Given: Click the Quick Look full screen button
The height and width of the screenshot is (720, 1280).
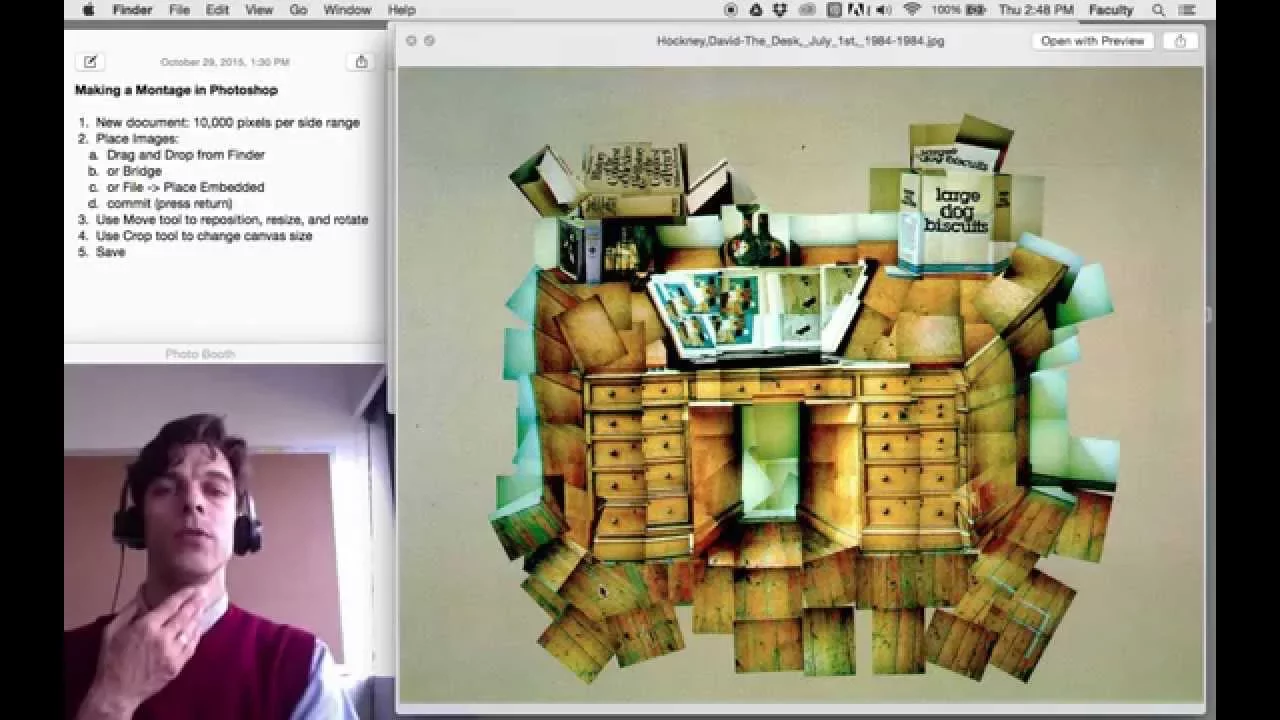Looking at the screenshot, I should (x=429, y=41).
